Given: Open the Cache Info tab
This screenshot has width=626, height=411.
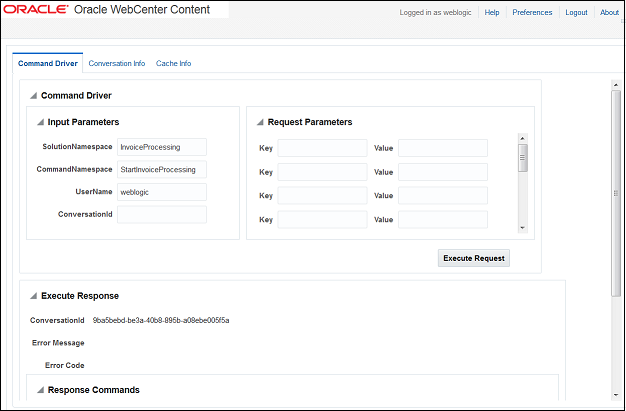Looking at the screenshot, I should coord(173,63).
